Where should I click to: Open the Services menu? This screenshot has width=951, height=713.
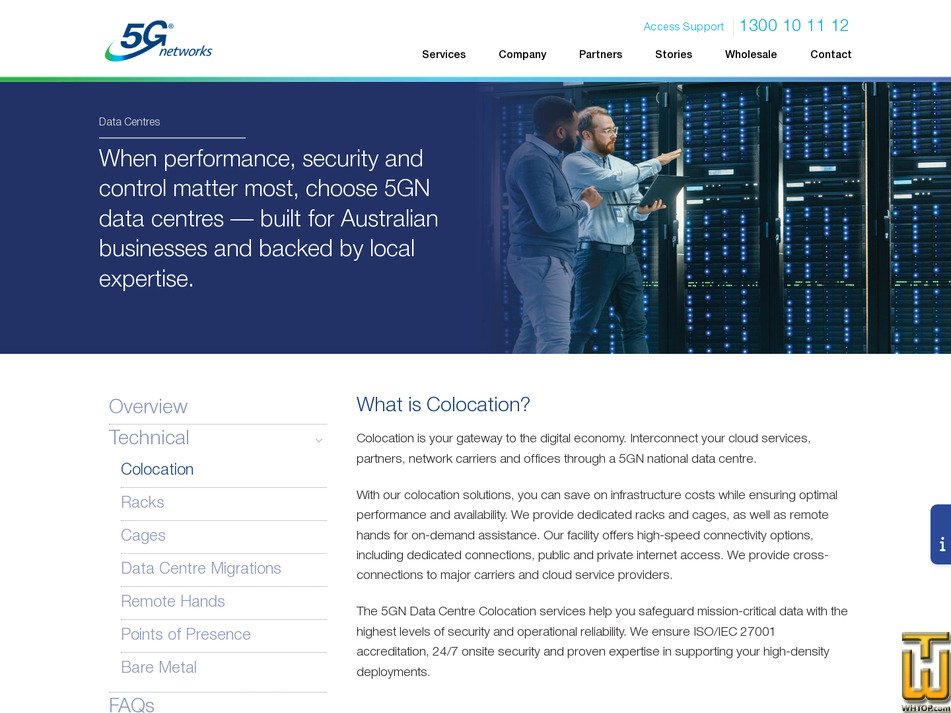(x=443, y=55)
